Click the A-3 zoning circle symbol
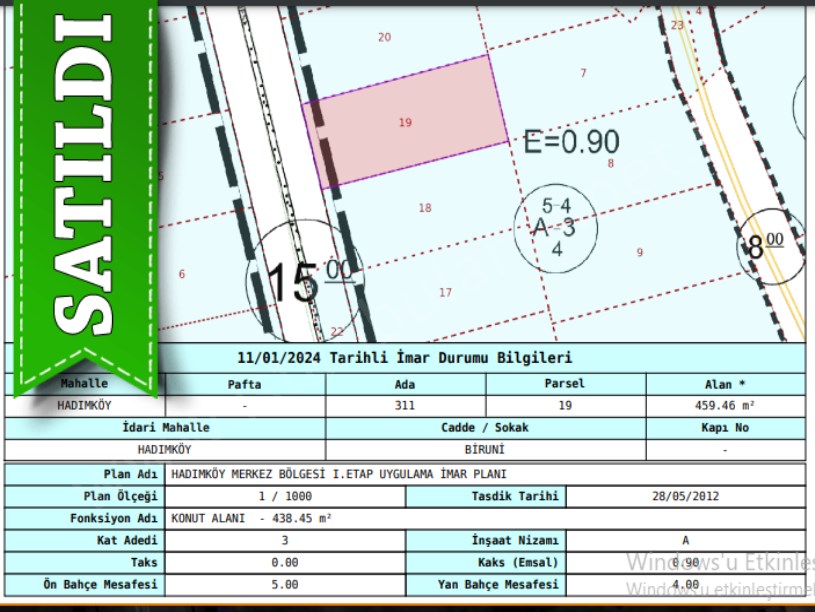Viewport: 815px width, 612px height. [x=556, y=228]
